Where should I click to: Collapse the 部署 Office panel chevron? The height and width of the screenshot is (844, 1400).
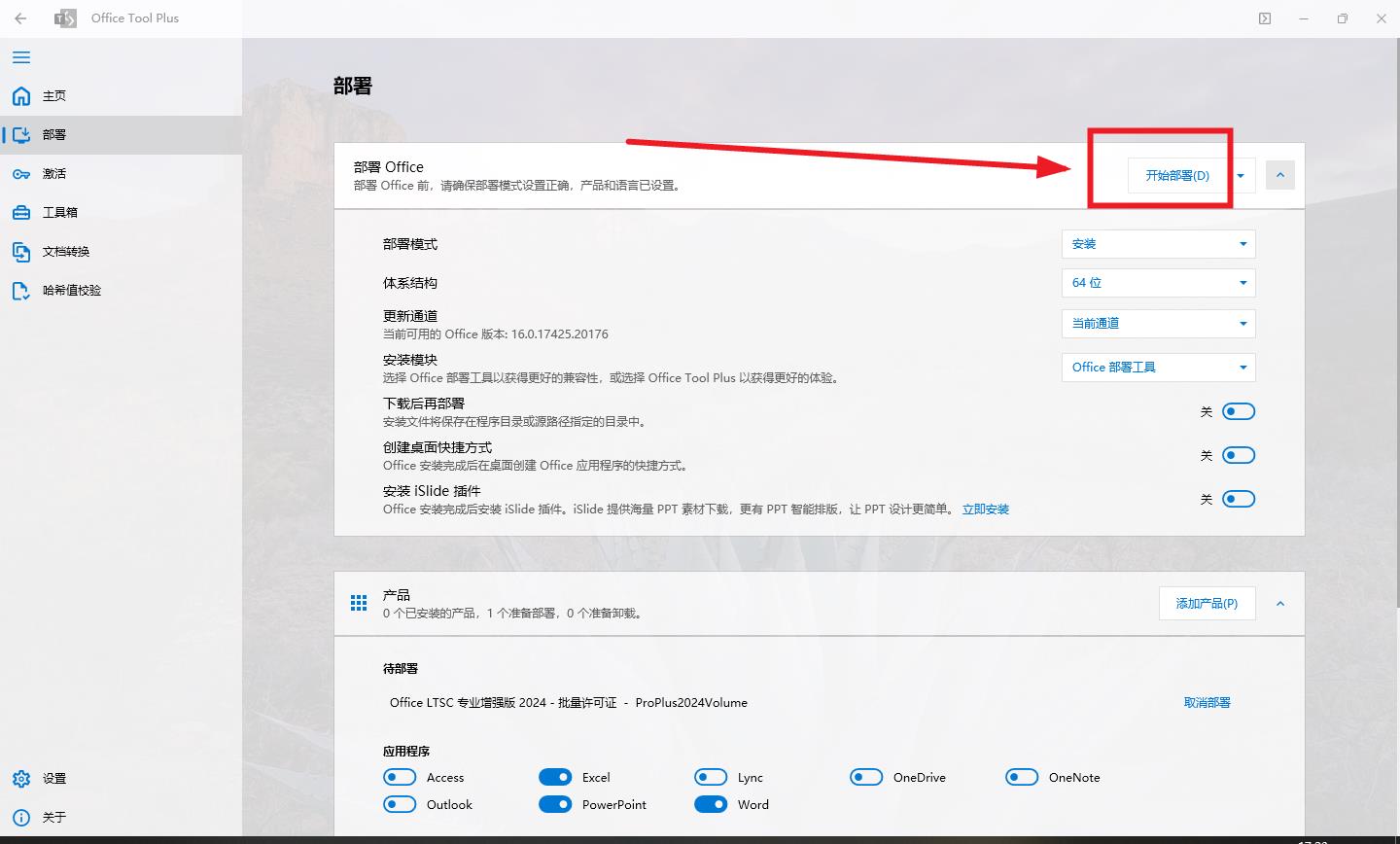(x=1280, y=174)
